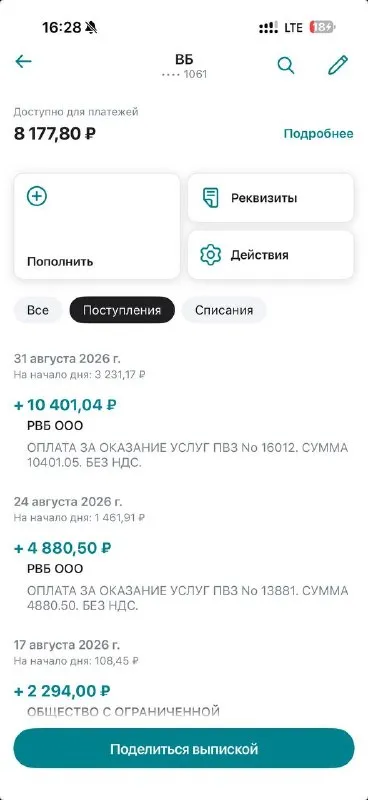Open search with the magnifier icon

[286, 65]
